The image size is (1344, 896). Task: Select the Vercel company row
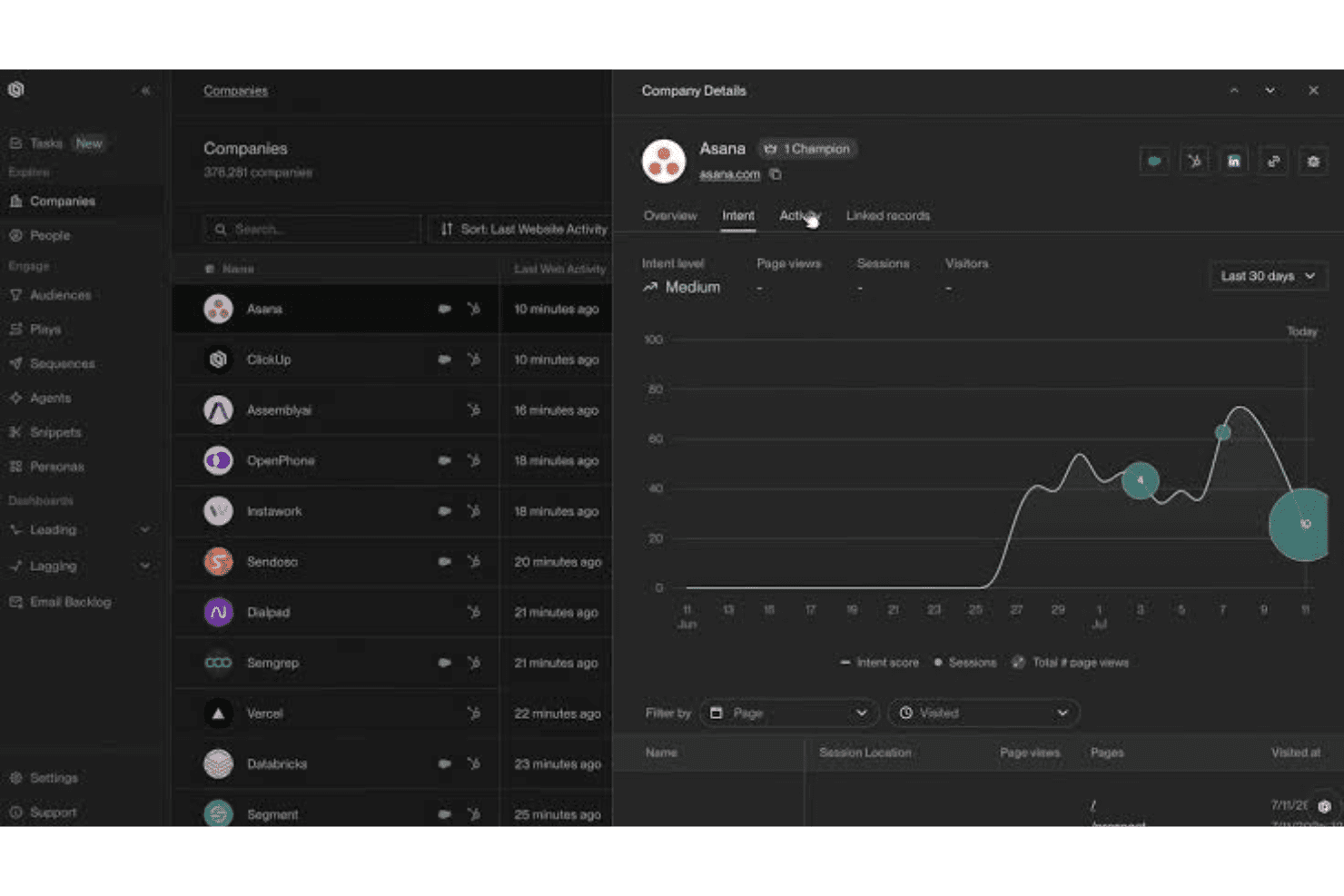point(391,714)
